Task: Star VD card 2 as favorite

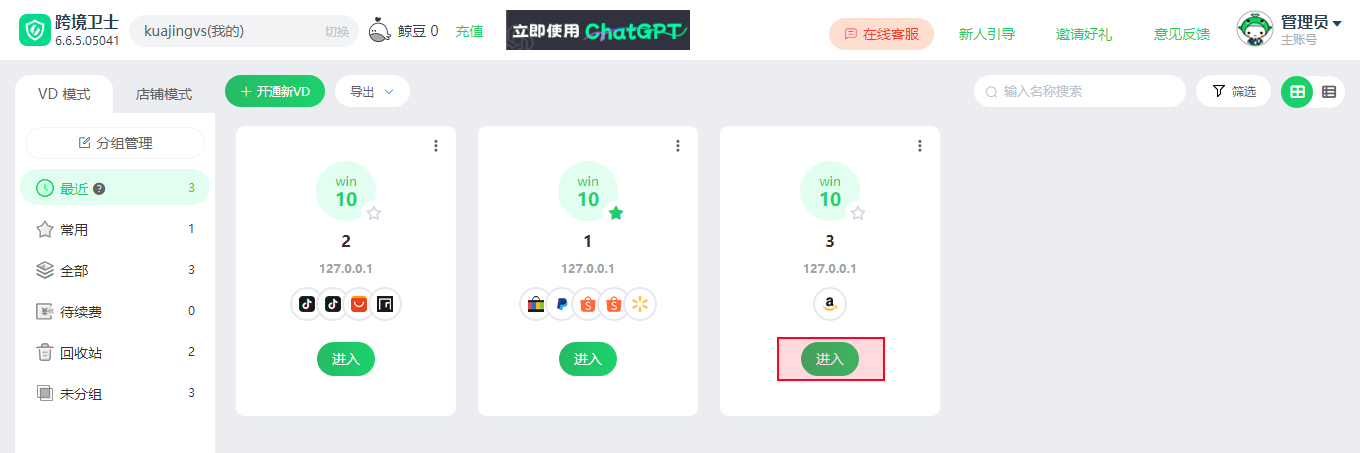Action: (374, 213)
